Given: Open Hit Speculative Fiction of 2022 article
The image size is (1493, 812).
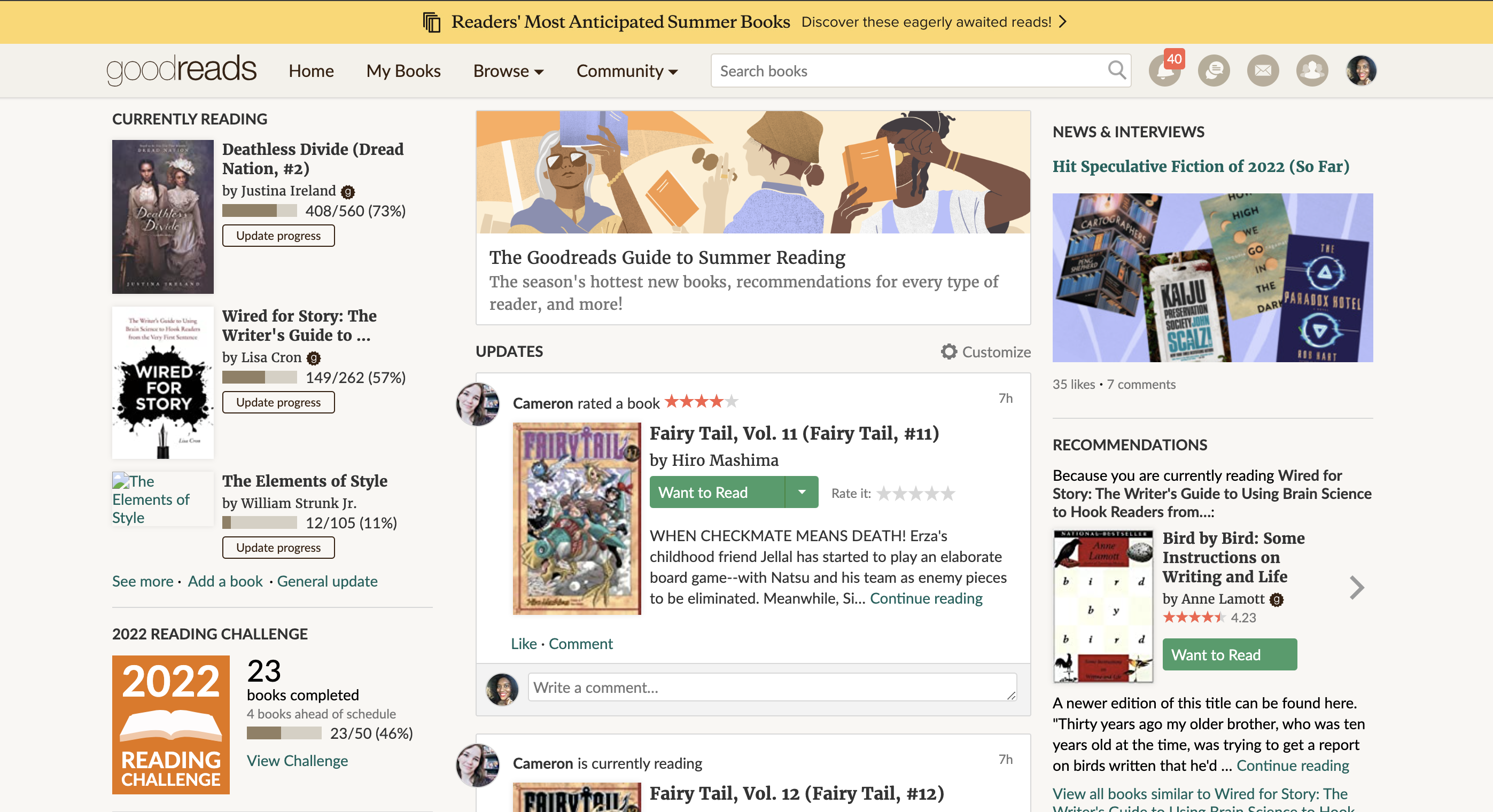Looking at the screenshot, I should click(1201, 166).
